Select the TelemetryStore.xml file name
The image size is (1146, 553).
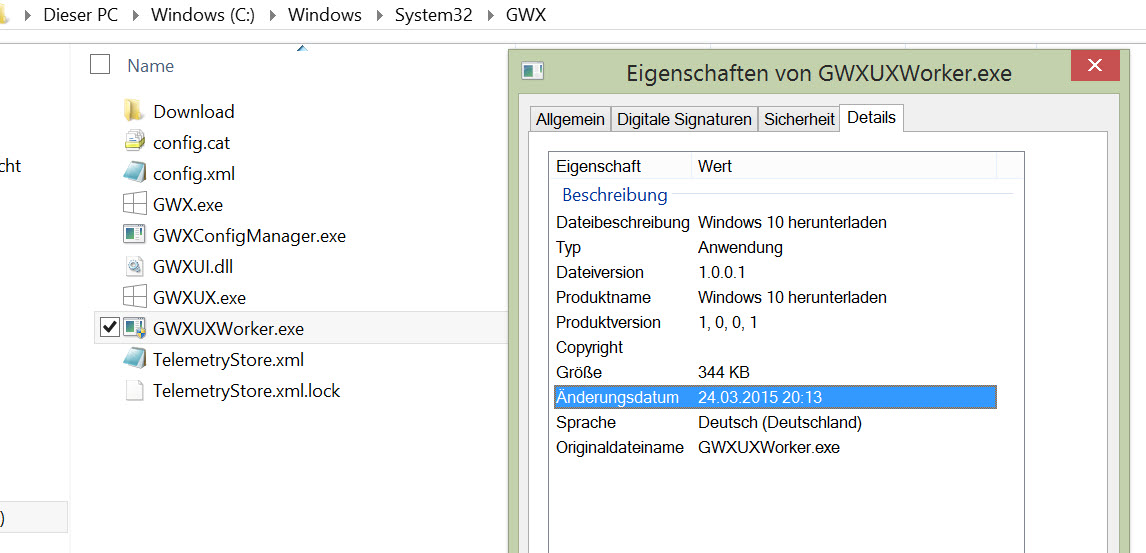[x=228, y=359]
